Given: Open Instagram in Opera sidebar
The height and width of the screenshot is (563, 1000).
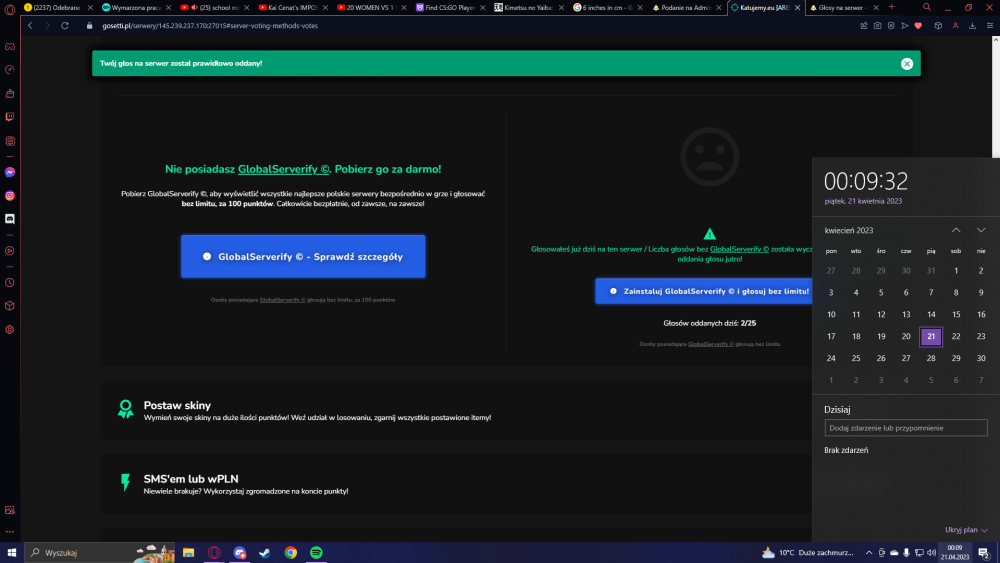Looking at the screenshot, I should pos(10,196).
